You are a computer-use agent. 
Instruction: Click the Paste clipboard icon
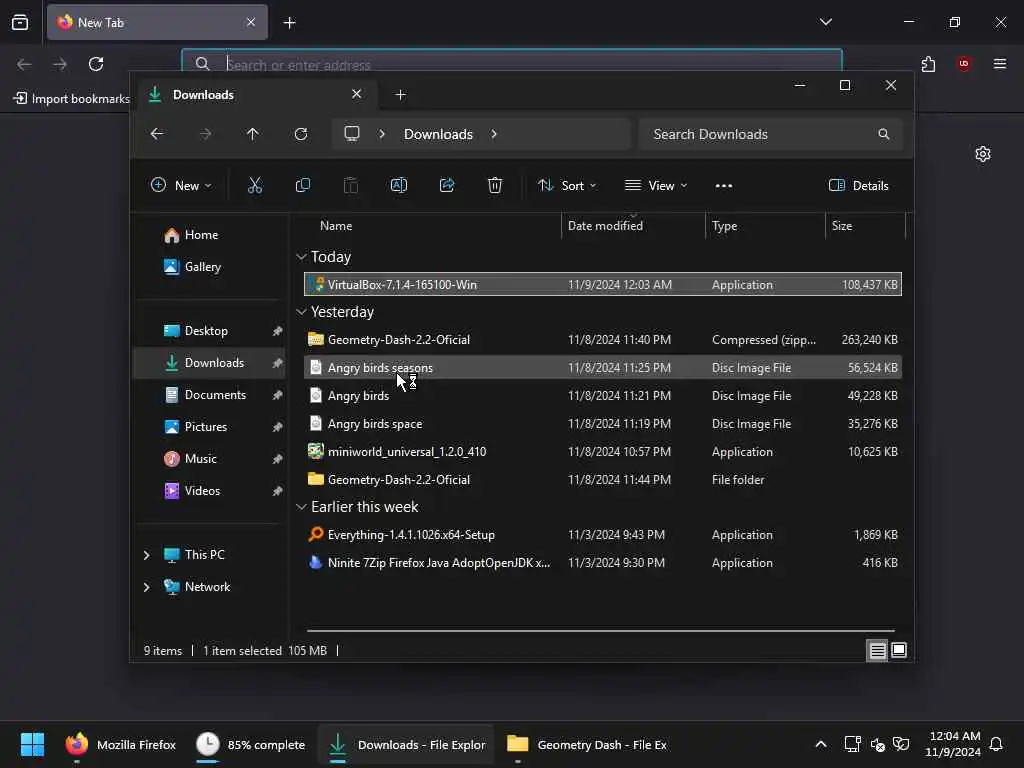(351, 185)
